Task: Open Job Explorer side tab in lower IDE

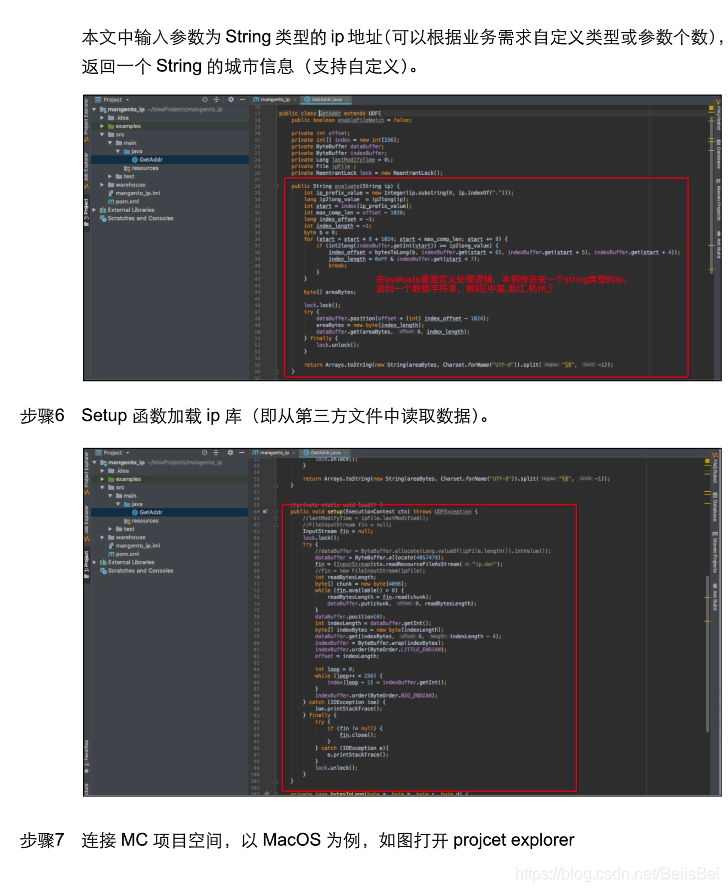Action: tap(86, 522)
